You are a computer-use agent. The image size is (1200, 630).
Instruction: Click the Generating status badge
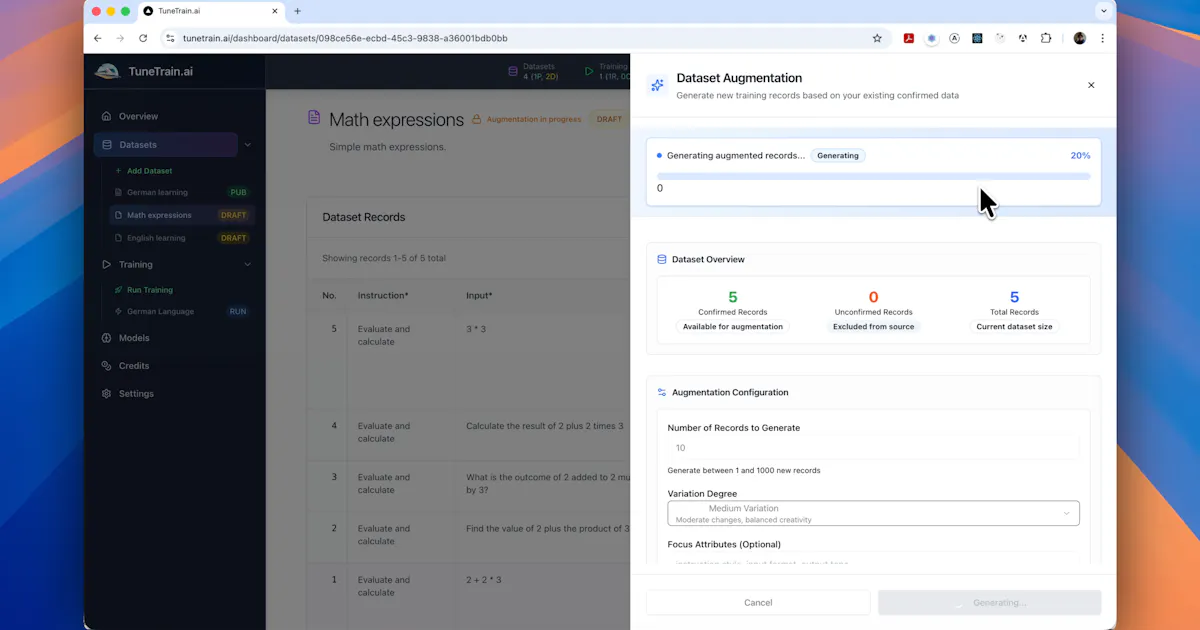coord(838,156)
